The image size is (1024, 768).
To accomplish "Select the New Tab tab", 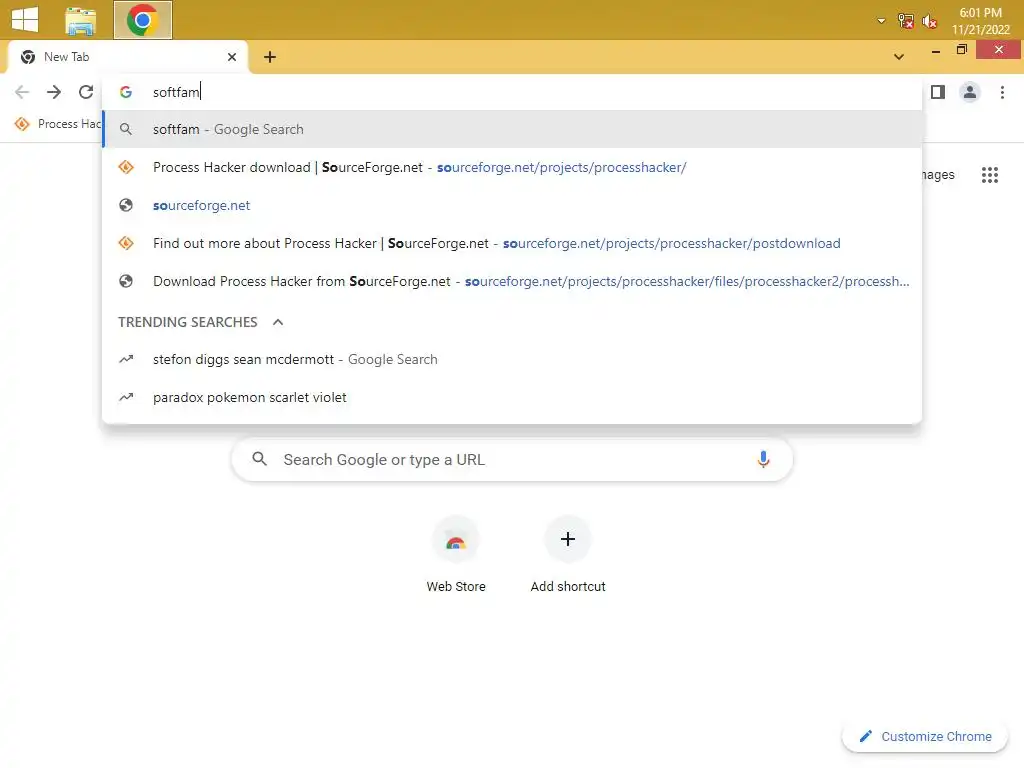I will pyautogui.click(x=127, y=57).
